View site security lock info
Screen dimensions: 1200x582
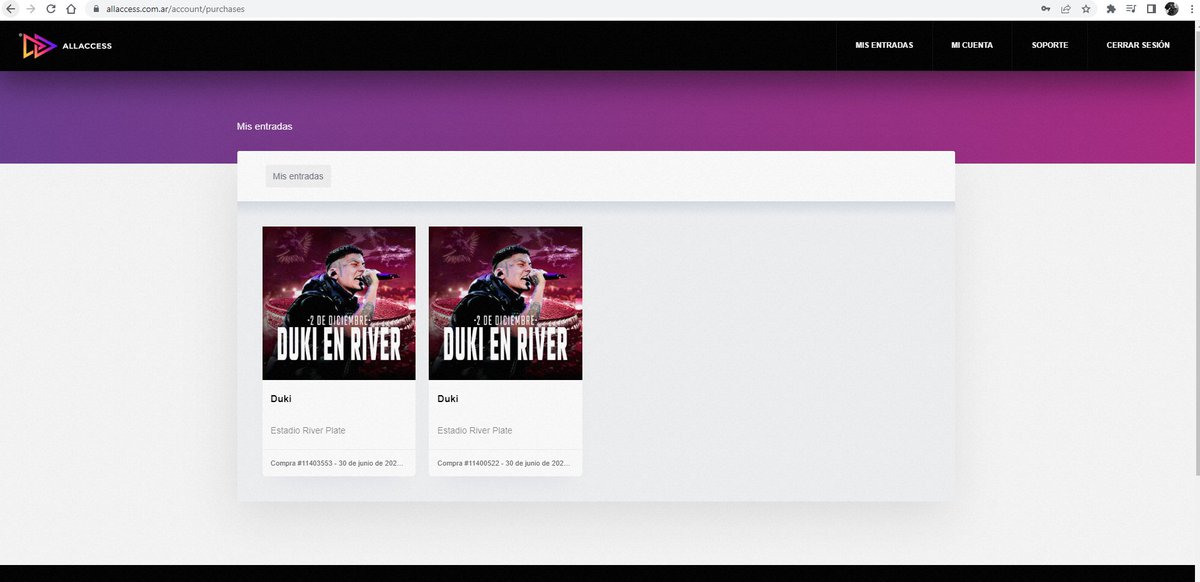coord(97,8)
